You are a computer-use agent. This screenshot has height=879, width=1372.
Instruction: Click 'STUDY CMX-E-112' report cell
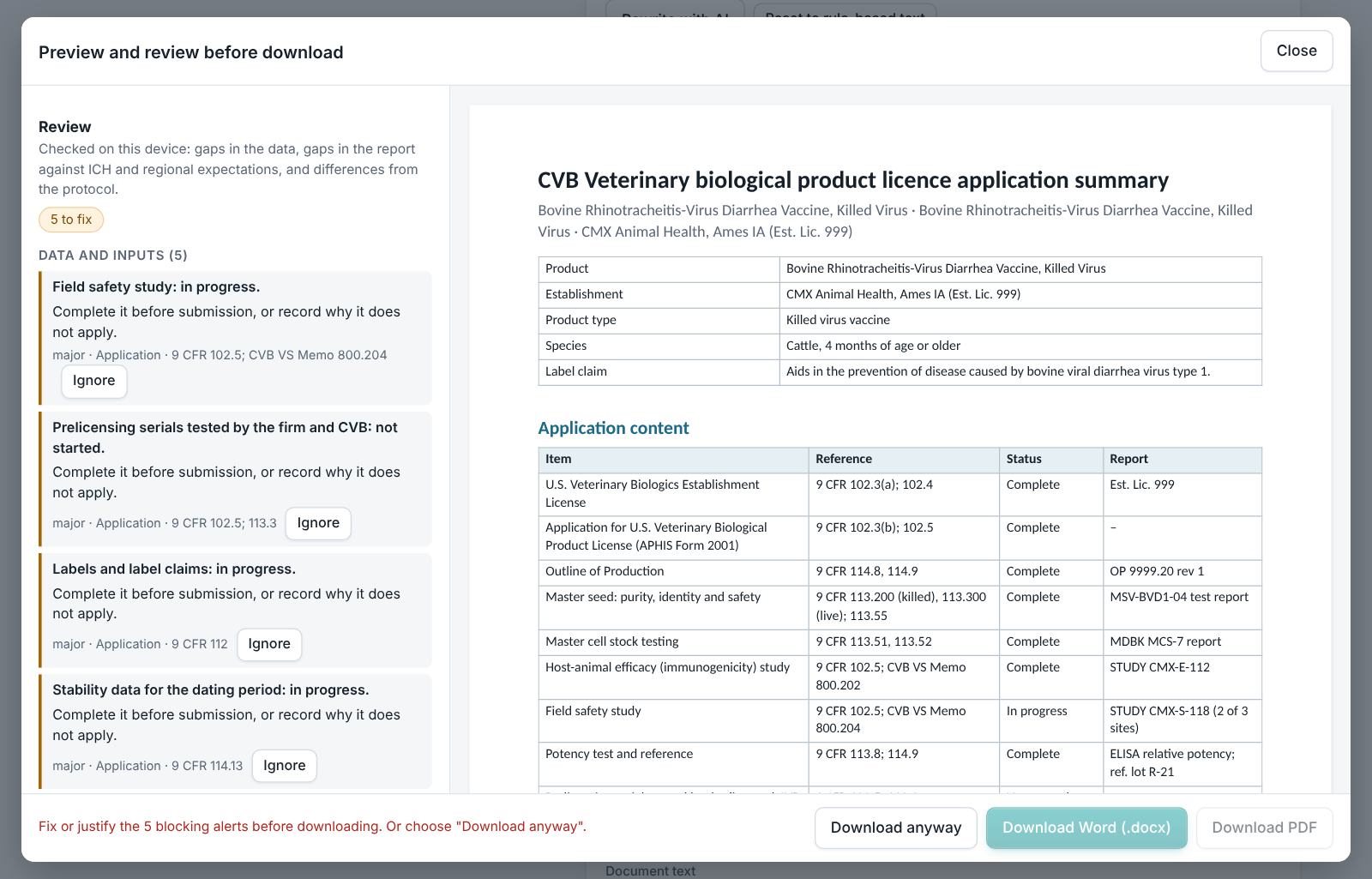point(1182,677)
